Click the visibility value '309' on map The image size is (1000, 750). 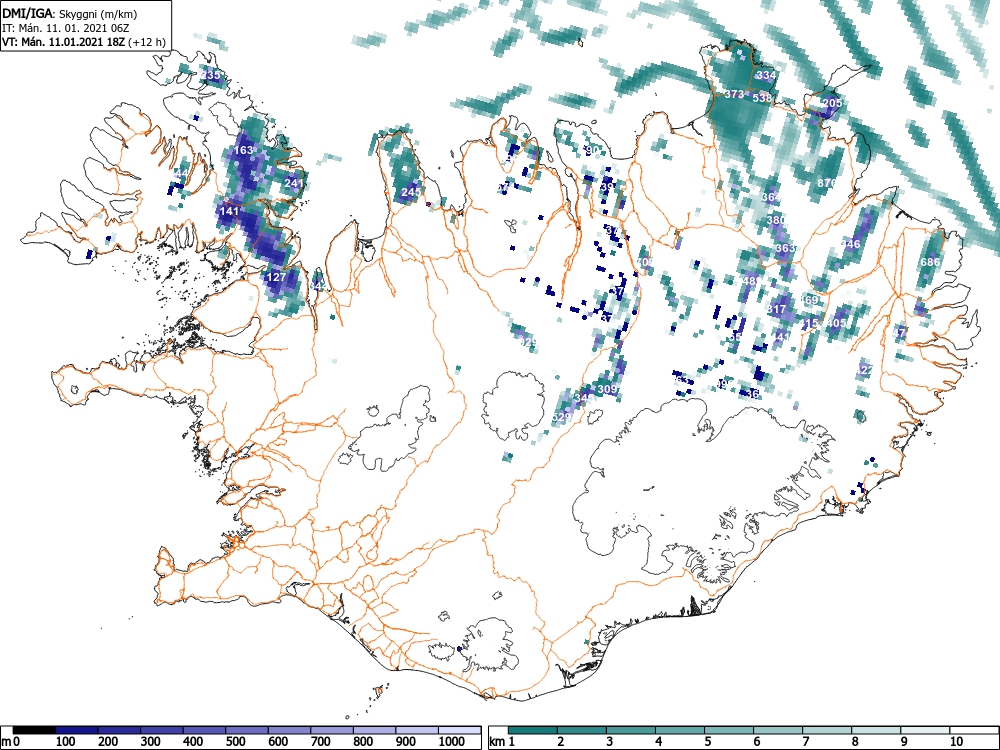607,389
